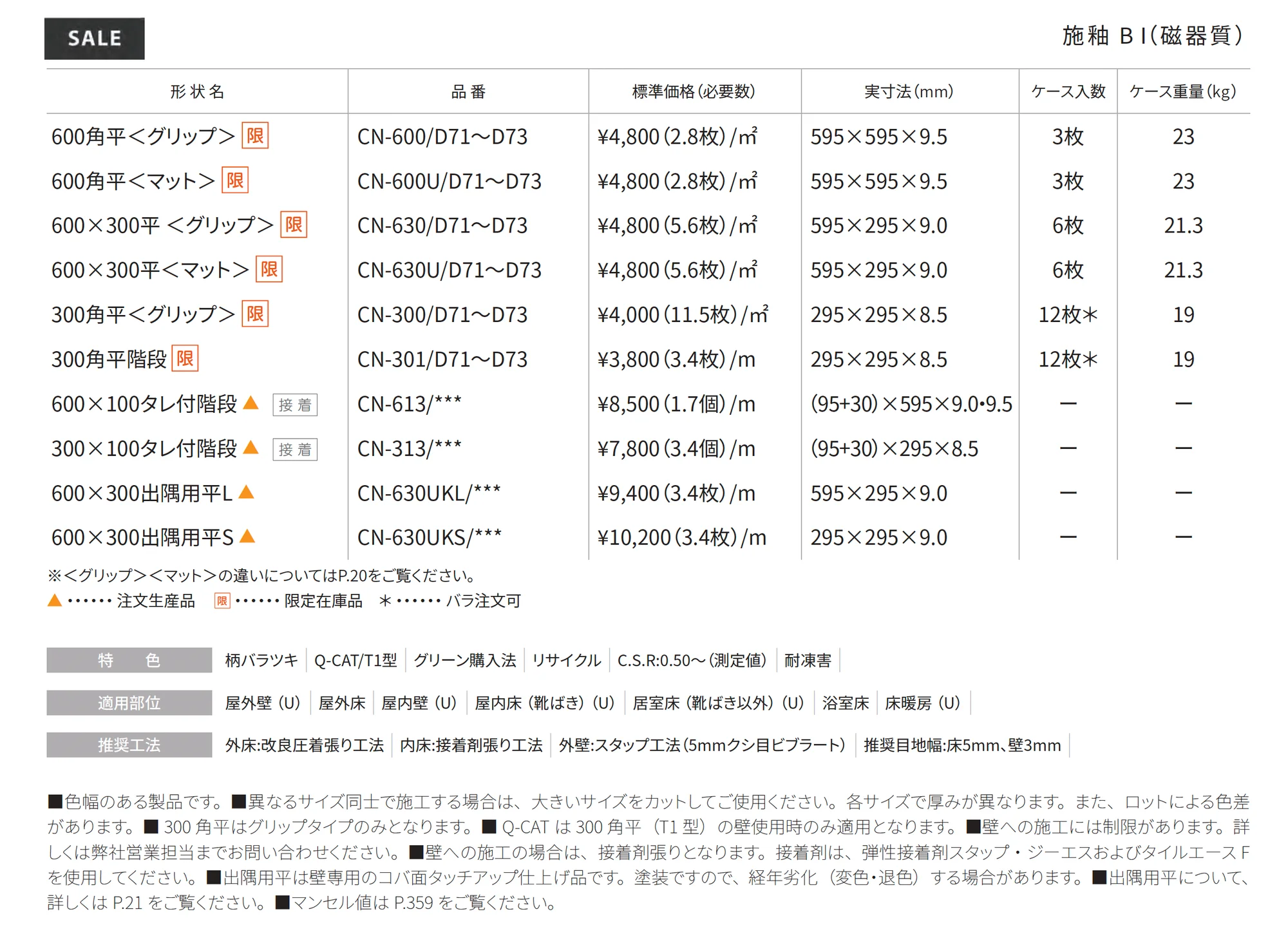Click the legend triangle for 注文生産品
Image resolution: width=1288 pixels, height=925 pixels.
click(x=55, y=600)
